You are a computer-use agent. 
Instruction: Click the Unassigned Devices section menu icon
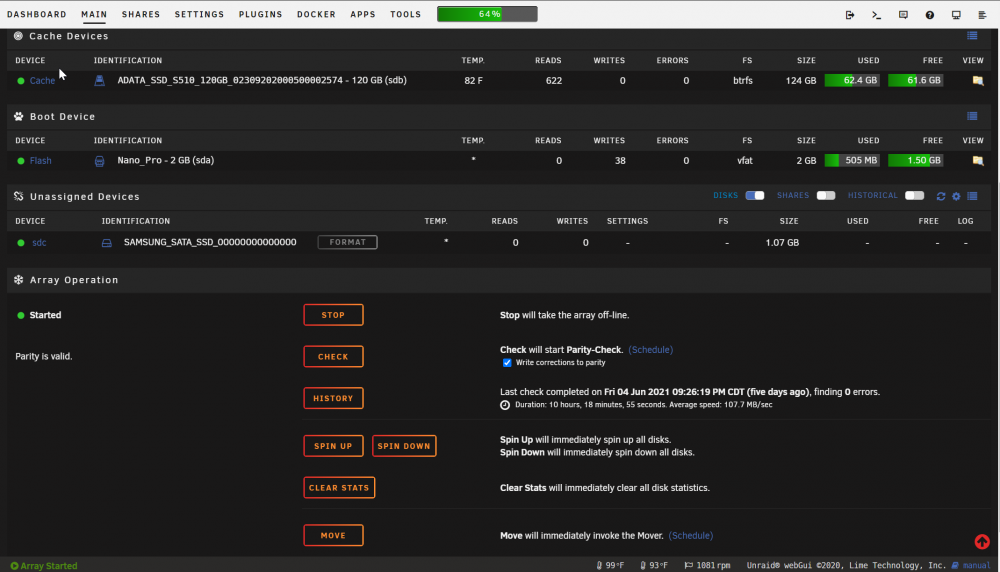(x=972, y=196)
